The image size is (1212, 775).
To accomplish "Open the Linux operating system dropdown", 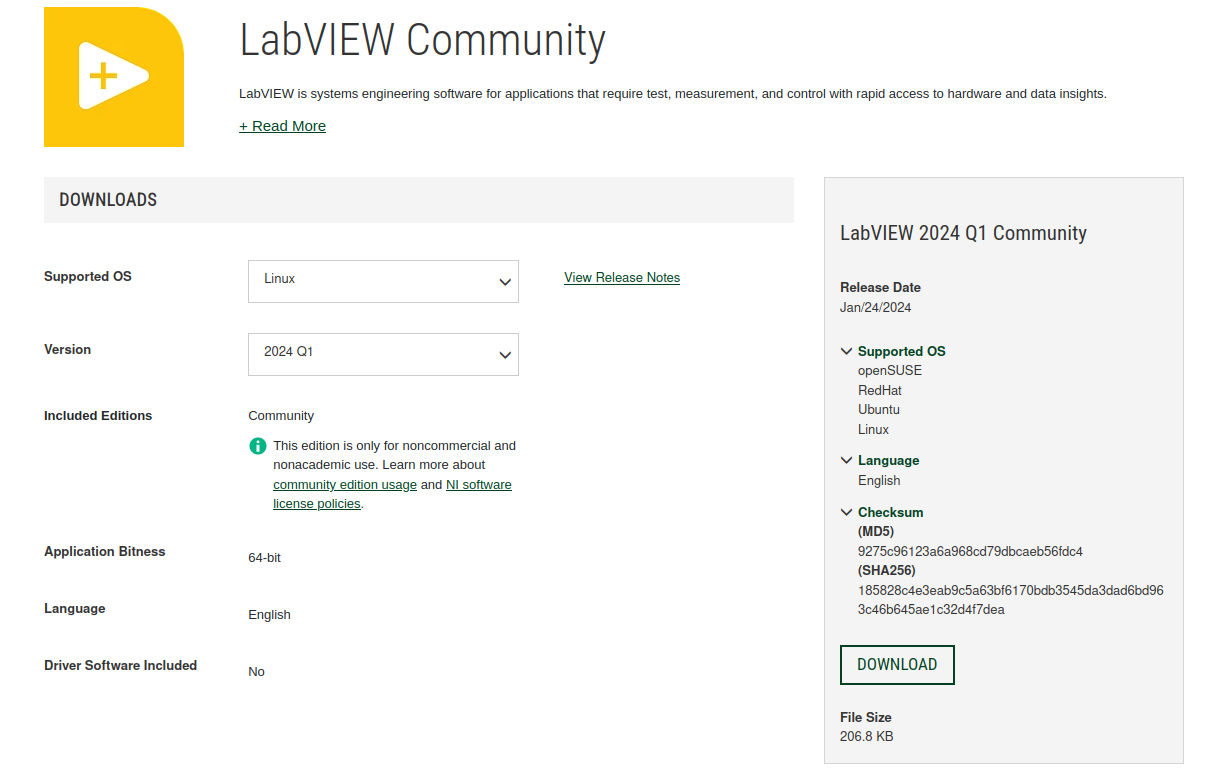I will coord(382,281).
